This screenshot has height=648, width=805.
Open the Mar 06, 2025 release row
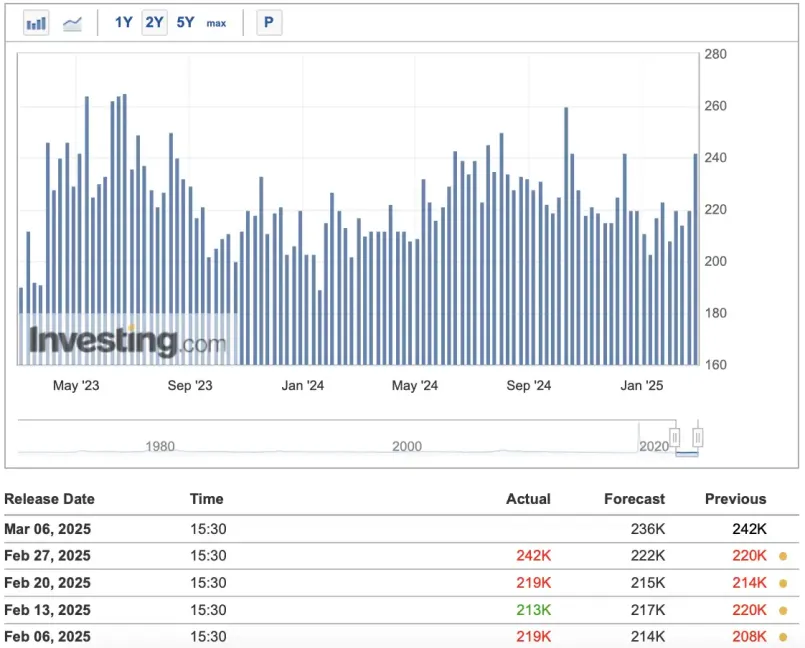[x=47, y=529]
